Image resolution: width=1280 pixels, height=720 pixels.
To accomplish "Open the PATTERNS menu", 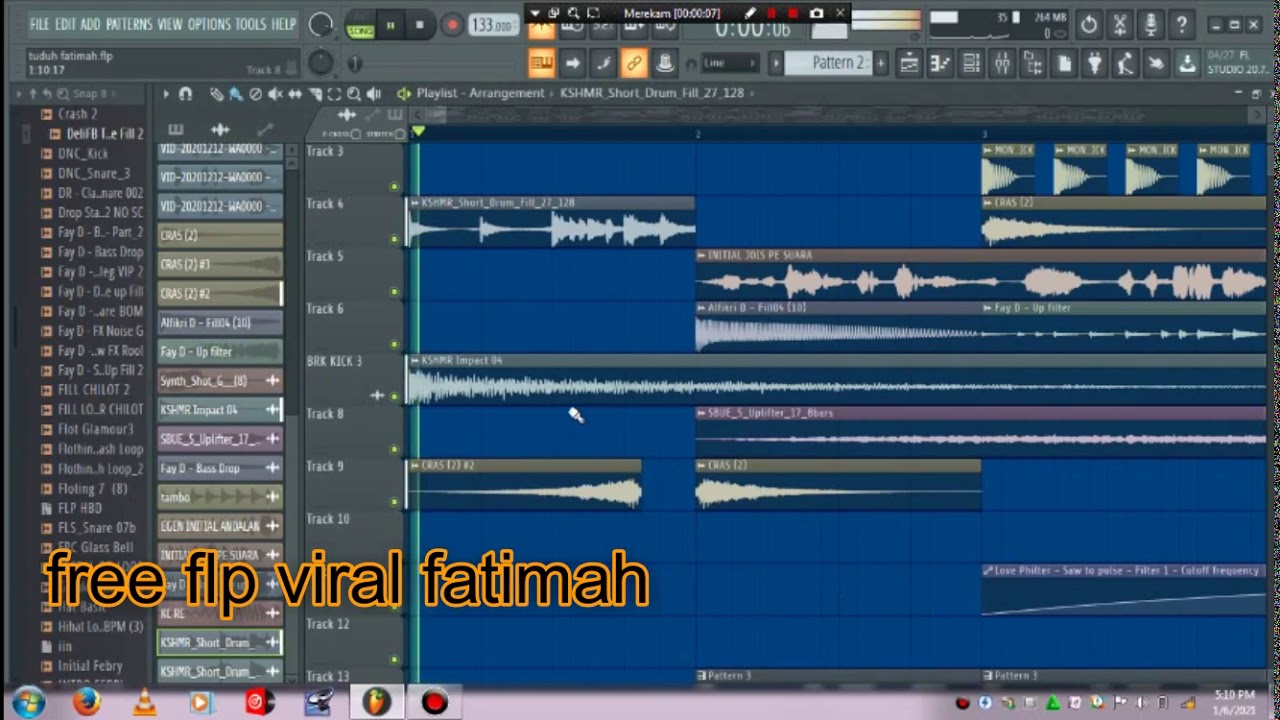I will (129, 24).
